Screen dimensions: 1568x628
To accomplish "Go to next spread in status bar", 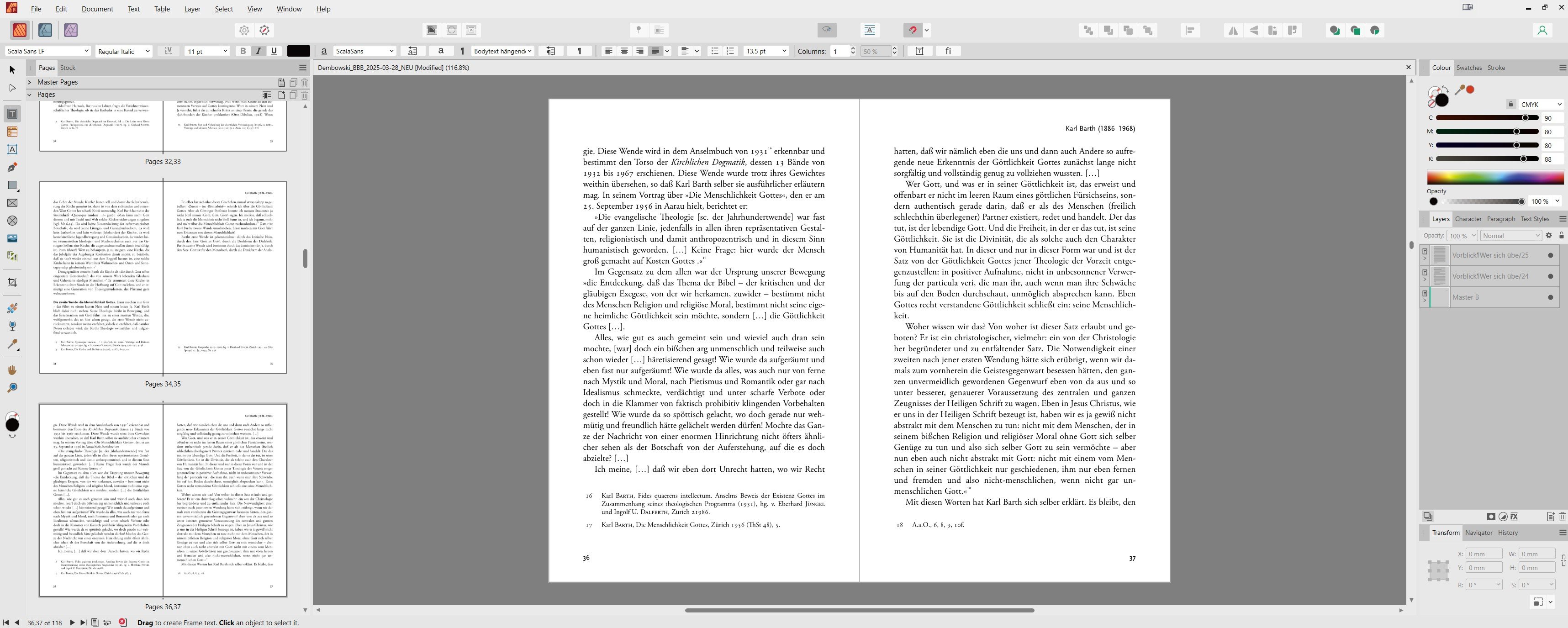I will [x=72, y=623].
